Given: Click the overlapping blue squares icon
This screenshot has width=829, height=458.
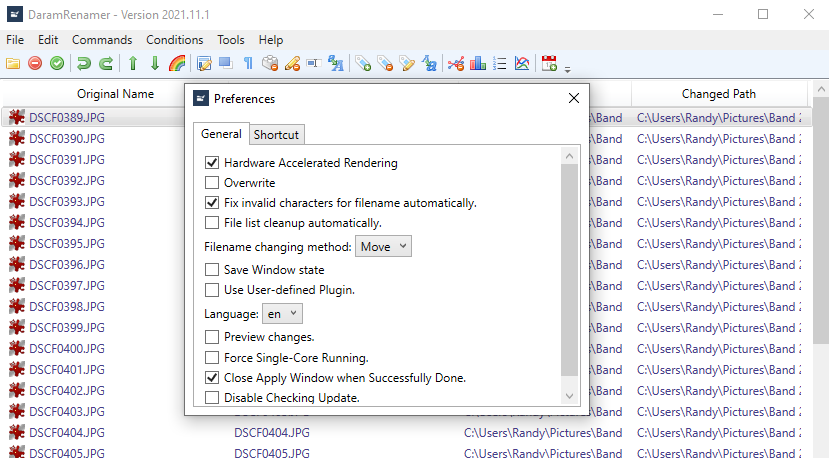Looking at the screenshot, I should [x=226, y=64].
